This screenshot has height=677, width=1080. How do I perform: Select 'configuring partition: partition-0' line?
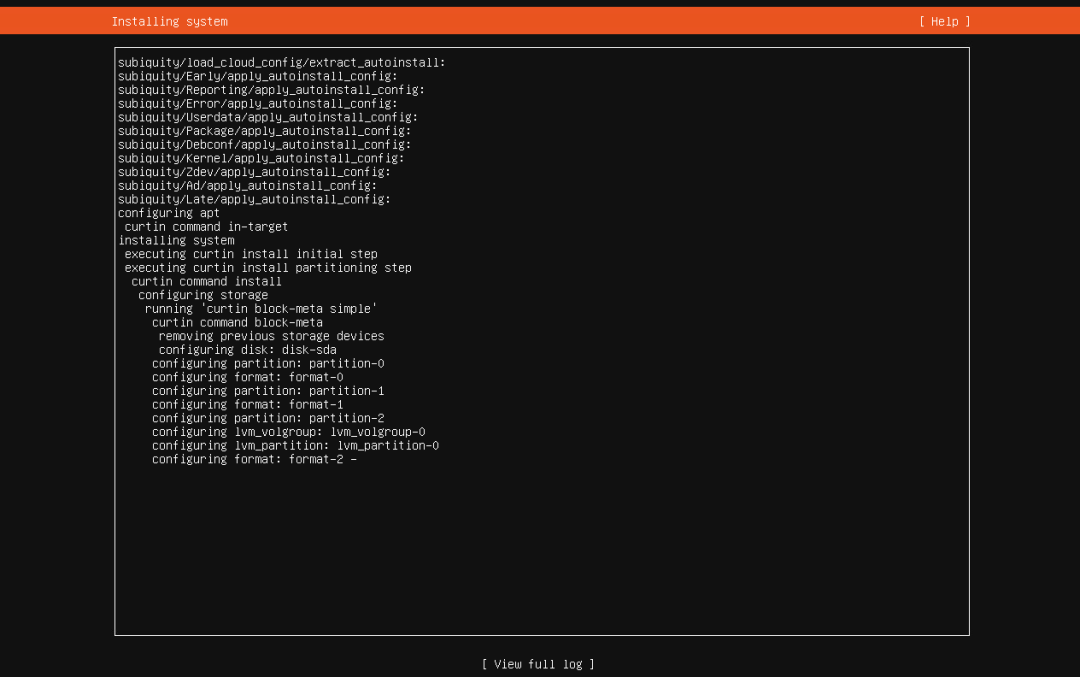268,364
